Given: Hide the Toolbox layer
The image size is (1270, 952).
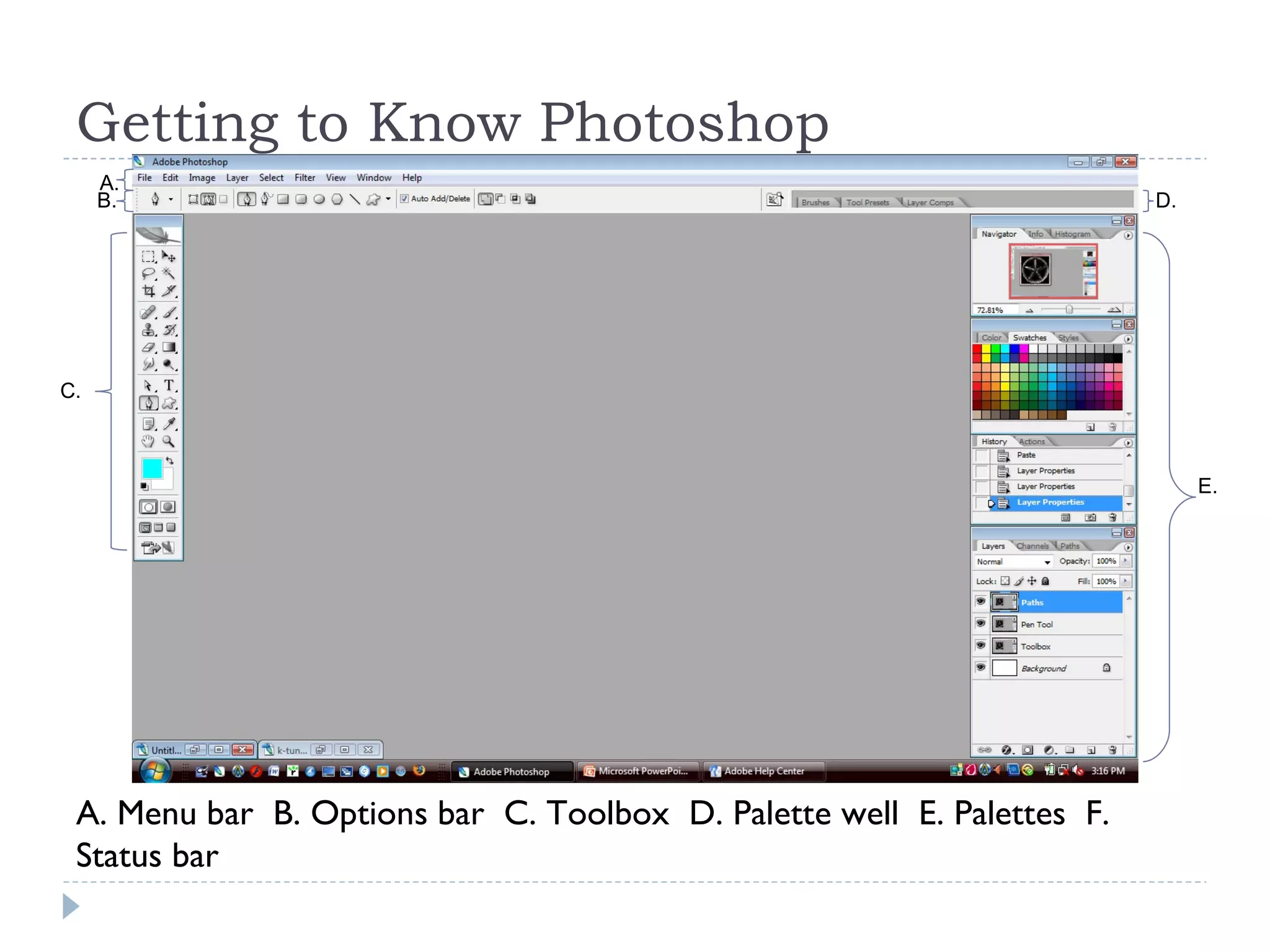Looking at the screenshot, I should pos(980,645).
